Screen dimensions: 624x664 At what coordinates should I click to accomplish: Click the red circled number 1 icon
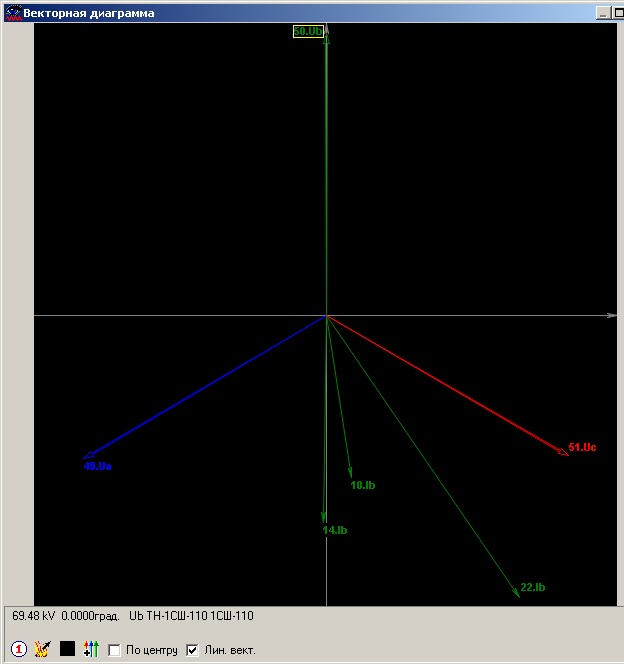19,649
